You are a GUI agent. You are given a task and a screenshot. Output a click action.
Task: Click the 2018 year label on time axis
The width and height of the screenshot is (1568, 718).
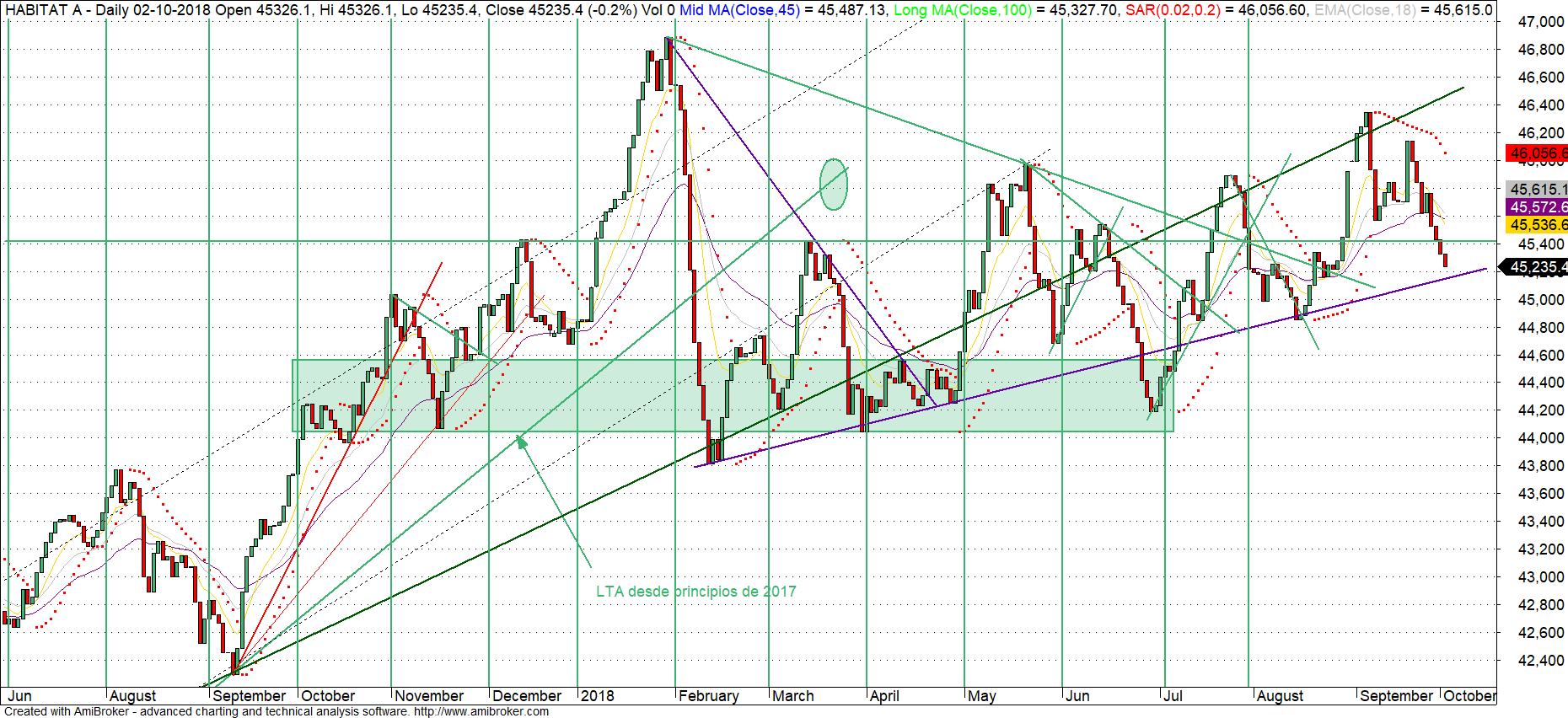coord(598,696)
